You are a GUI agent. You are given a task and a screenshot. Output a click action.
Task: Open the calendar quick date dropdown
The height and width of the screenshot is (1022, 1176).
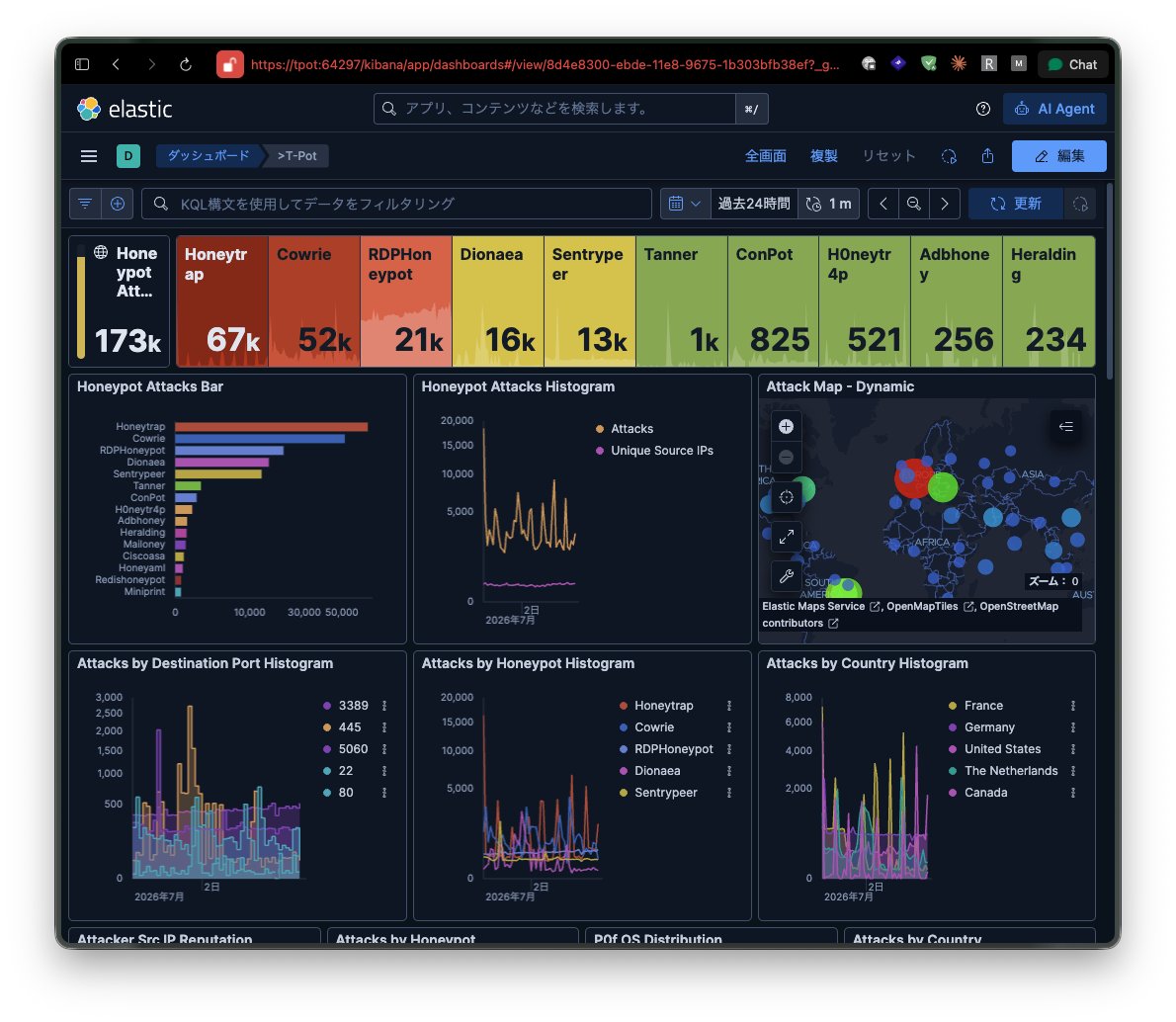click(x=686, y=204)
